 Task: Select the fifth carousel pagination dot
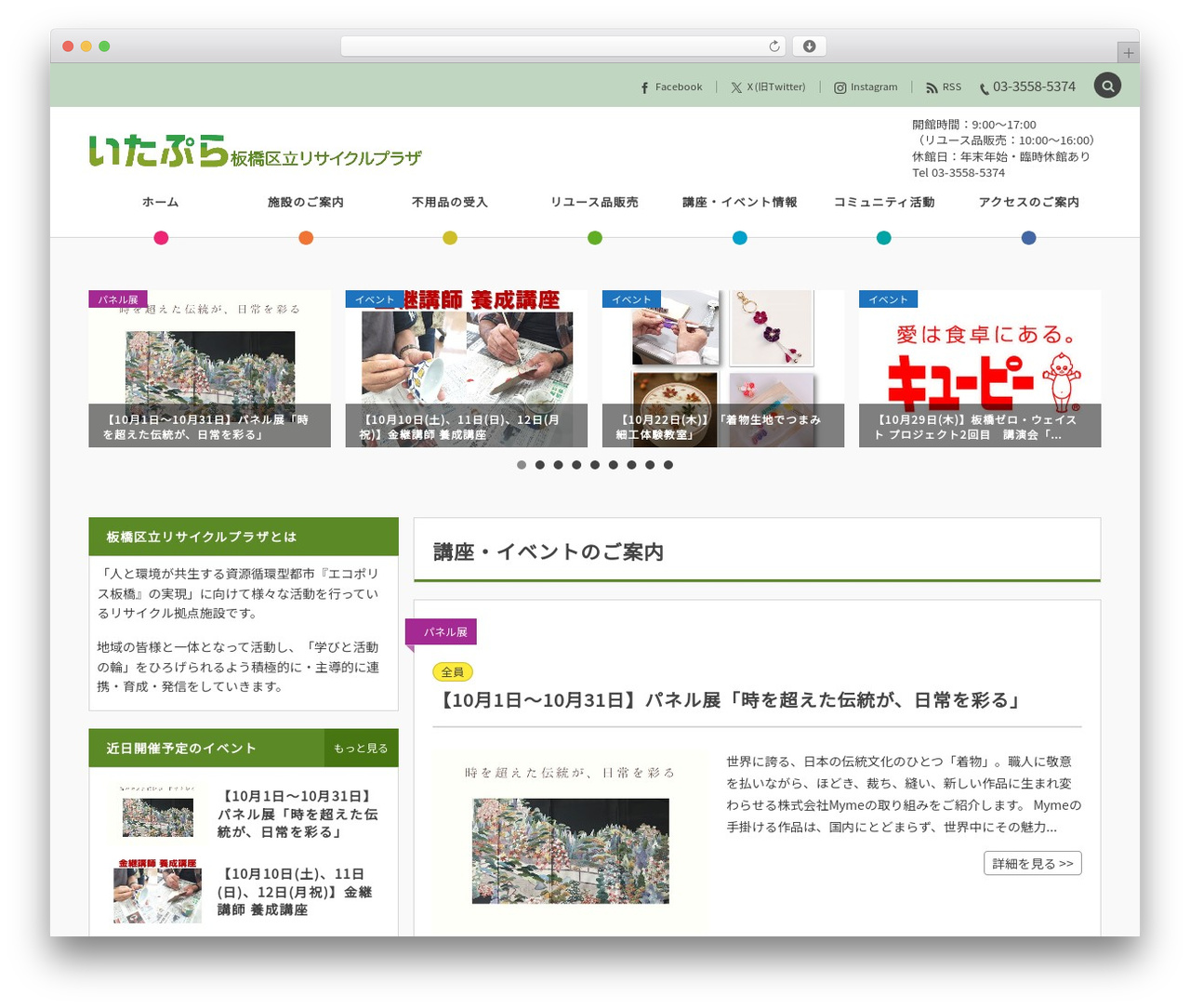click(x=595, y=465)
